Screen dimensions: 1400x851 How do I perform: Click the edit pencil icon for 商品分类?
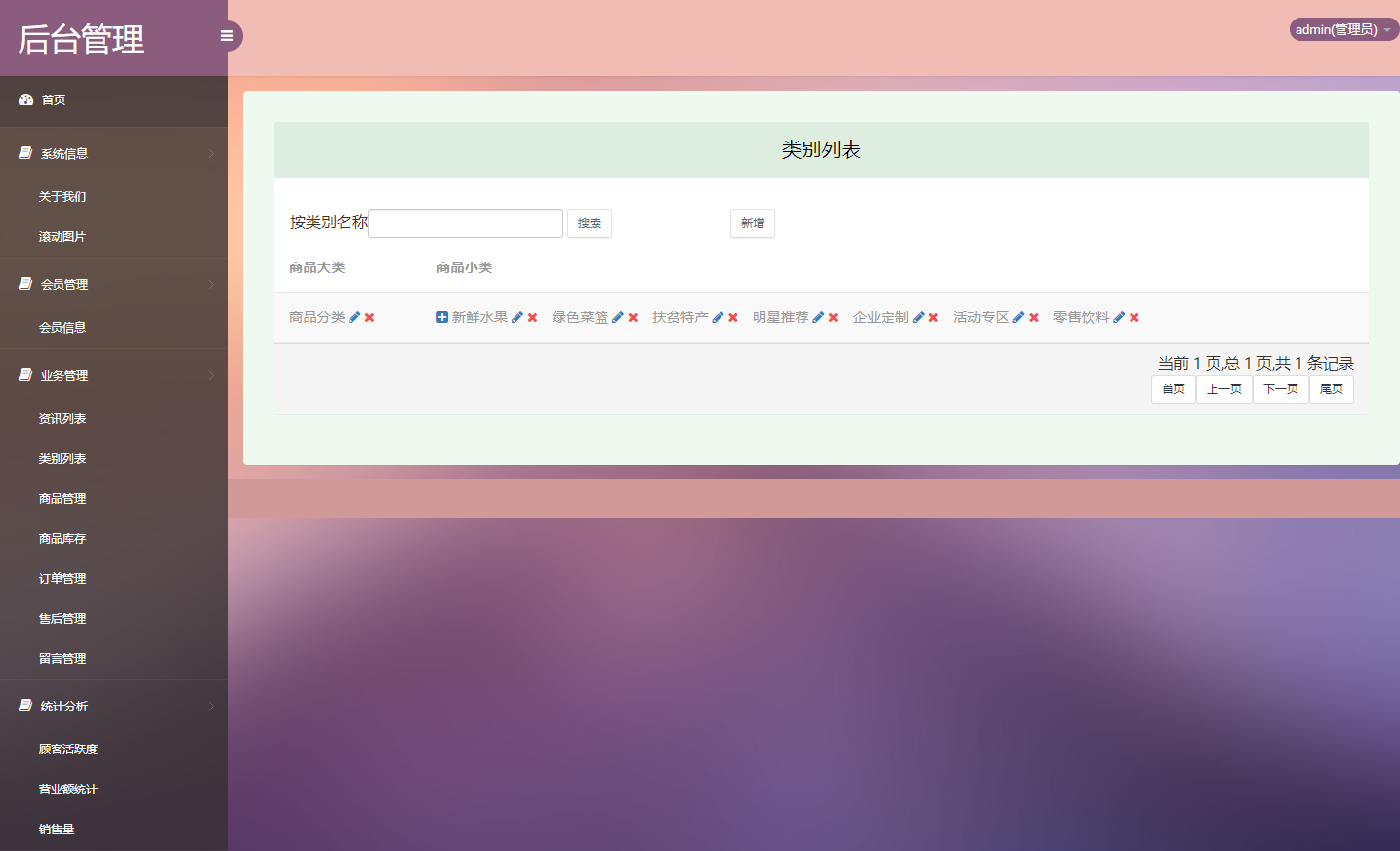click(356, 317)
